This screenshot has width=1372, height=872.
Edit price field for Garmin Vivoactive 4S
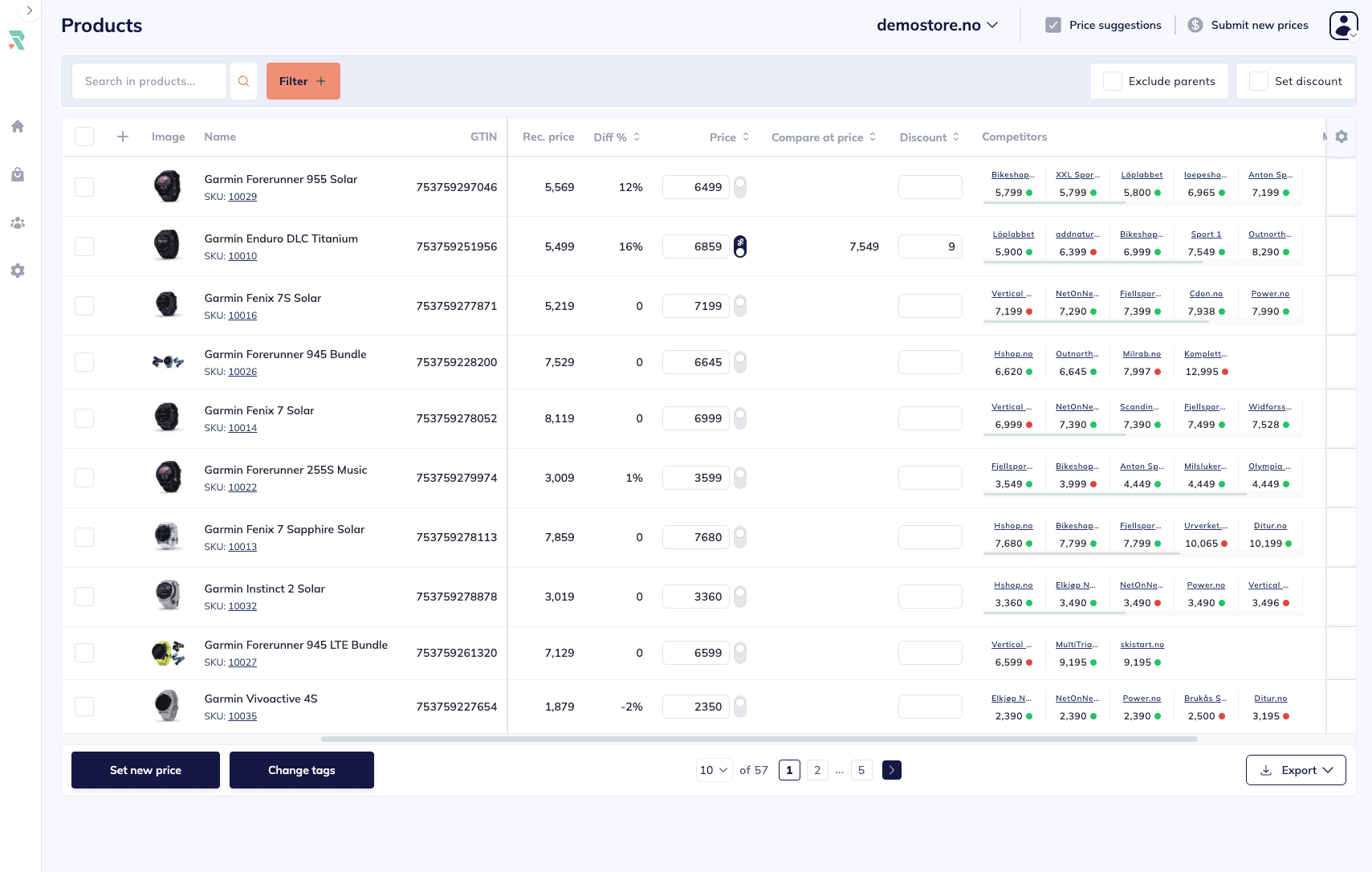(695, 707)
